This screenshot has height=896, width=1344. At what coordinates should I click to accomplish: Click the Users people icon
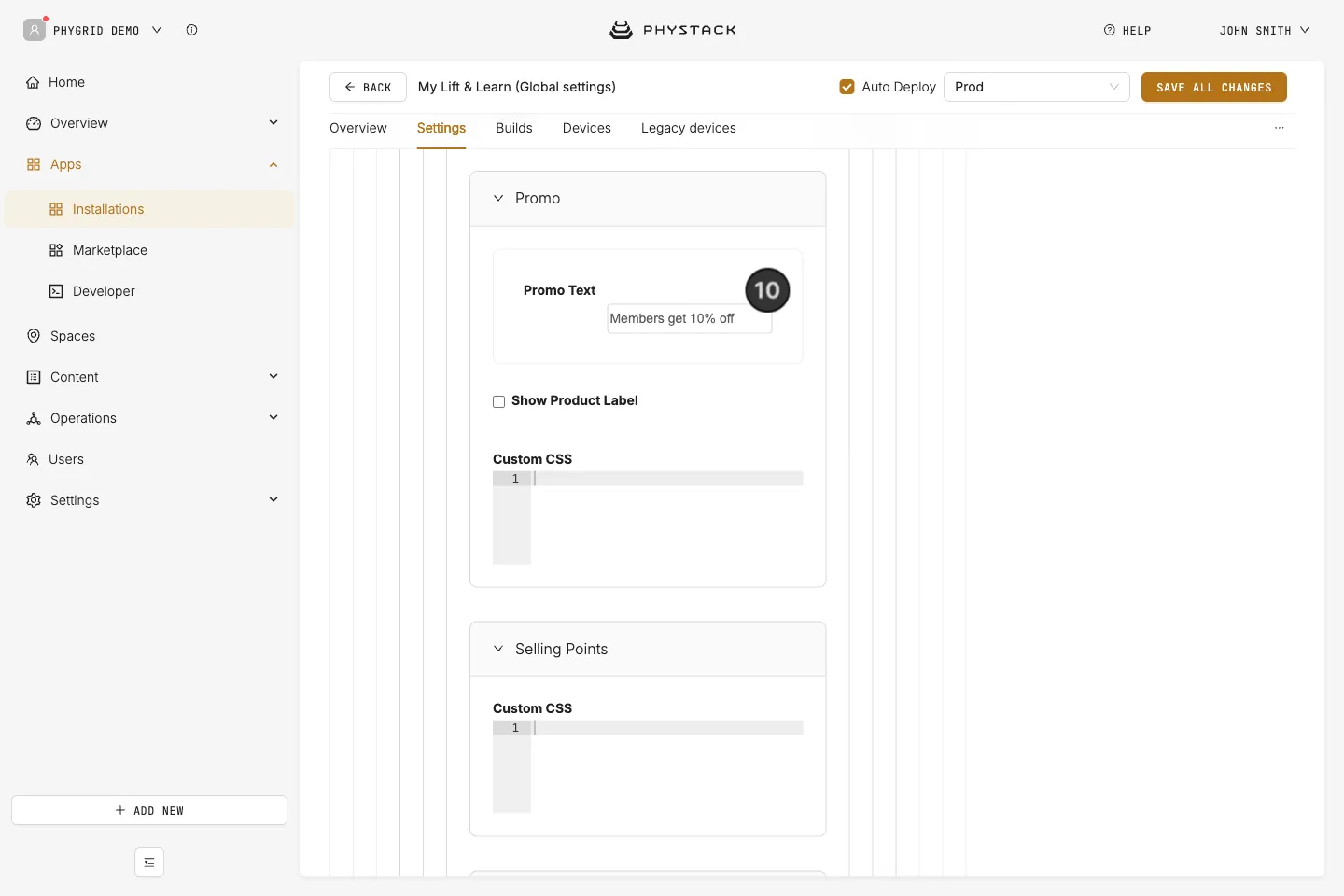[33, 459]
